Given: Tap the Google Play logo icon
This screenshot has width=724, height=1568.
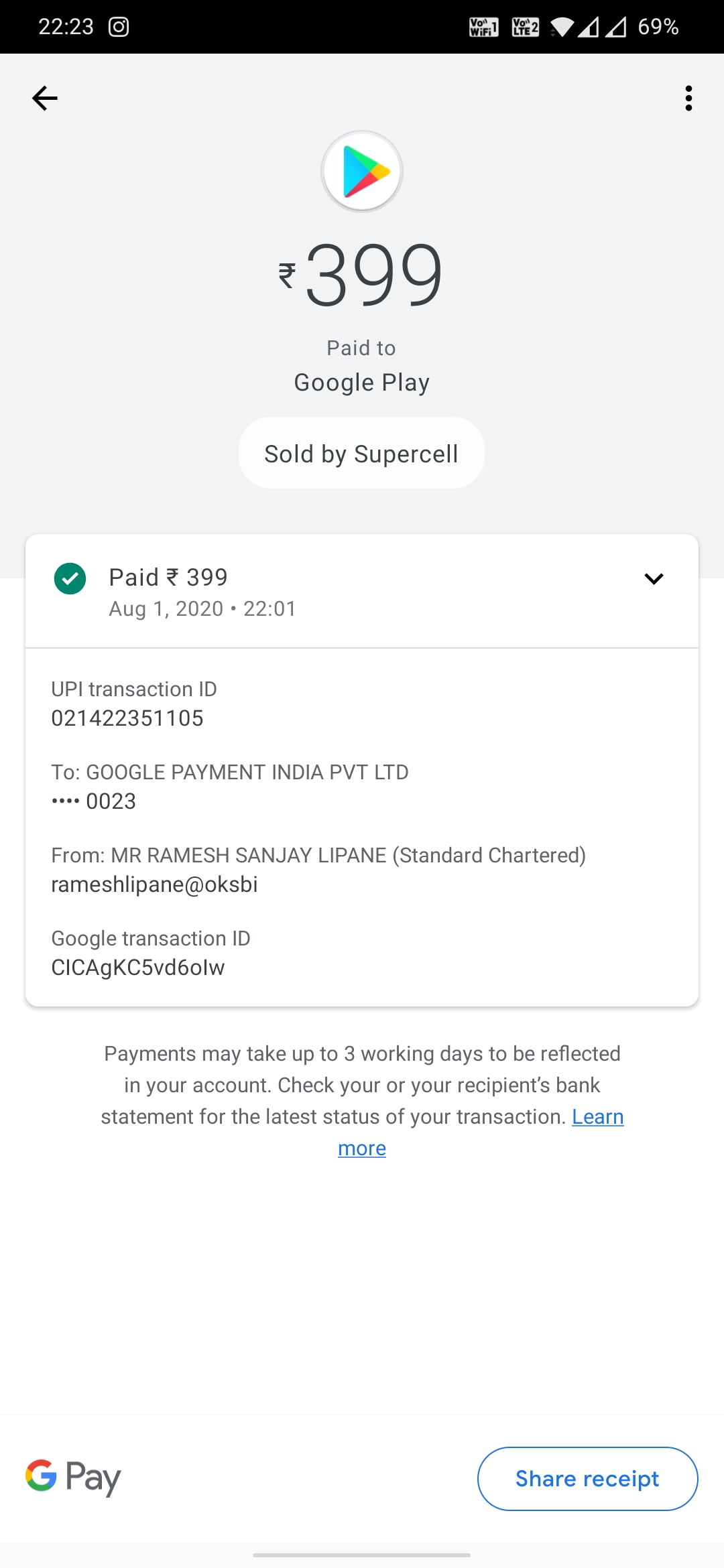Looking at the screenshot, I should pos(362,172).
